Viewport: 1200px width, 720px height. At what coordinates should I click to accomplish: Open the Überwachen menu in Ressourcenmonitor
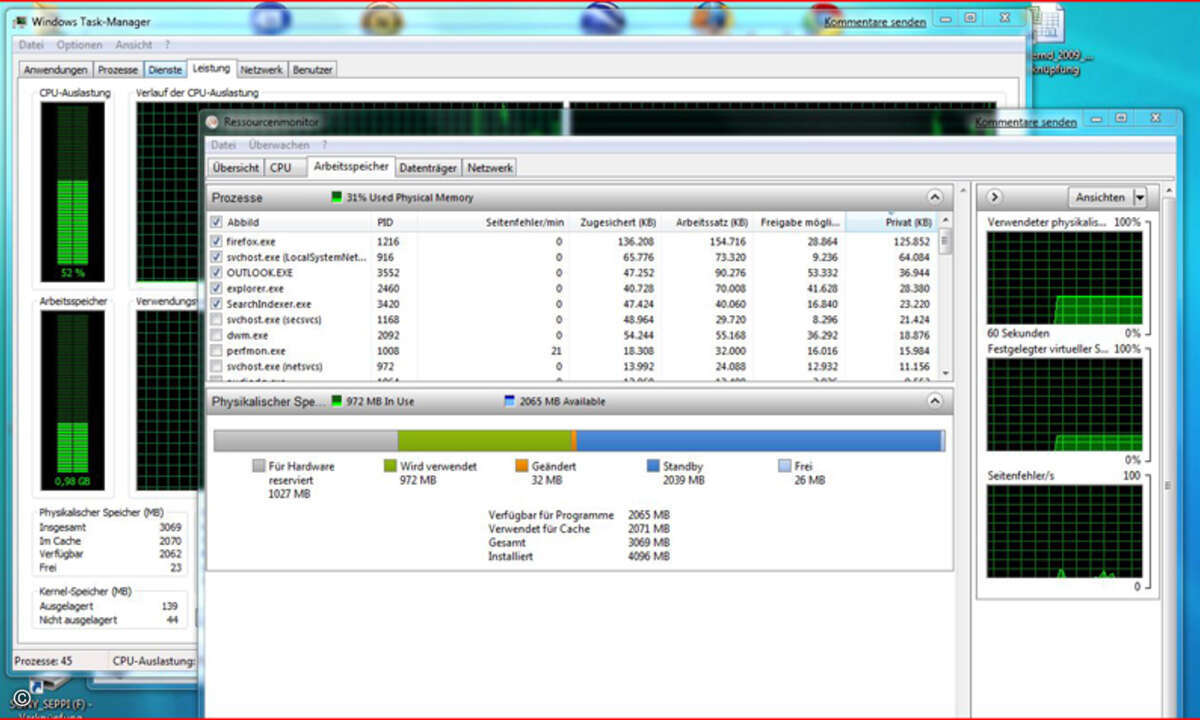pos(279,145)
